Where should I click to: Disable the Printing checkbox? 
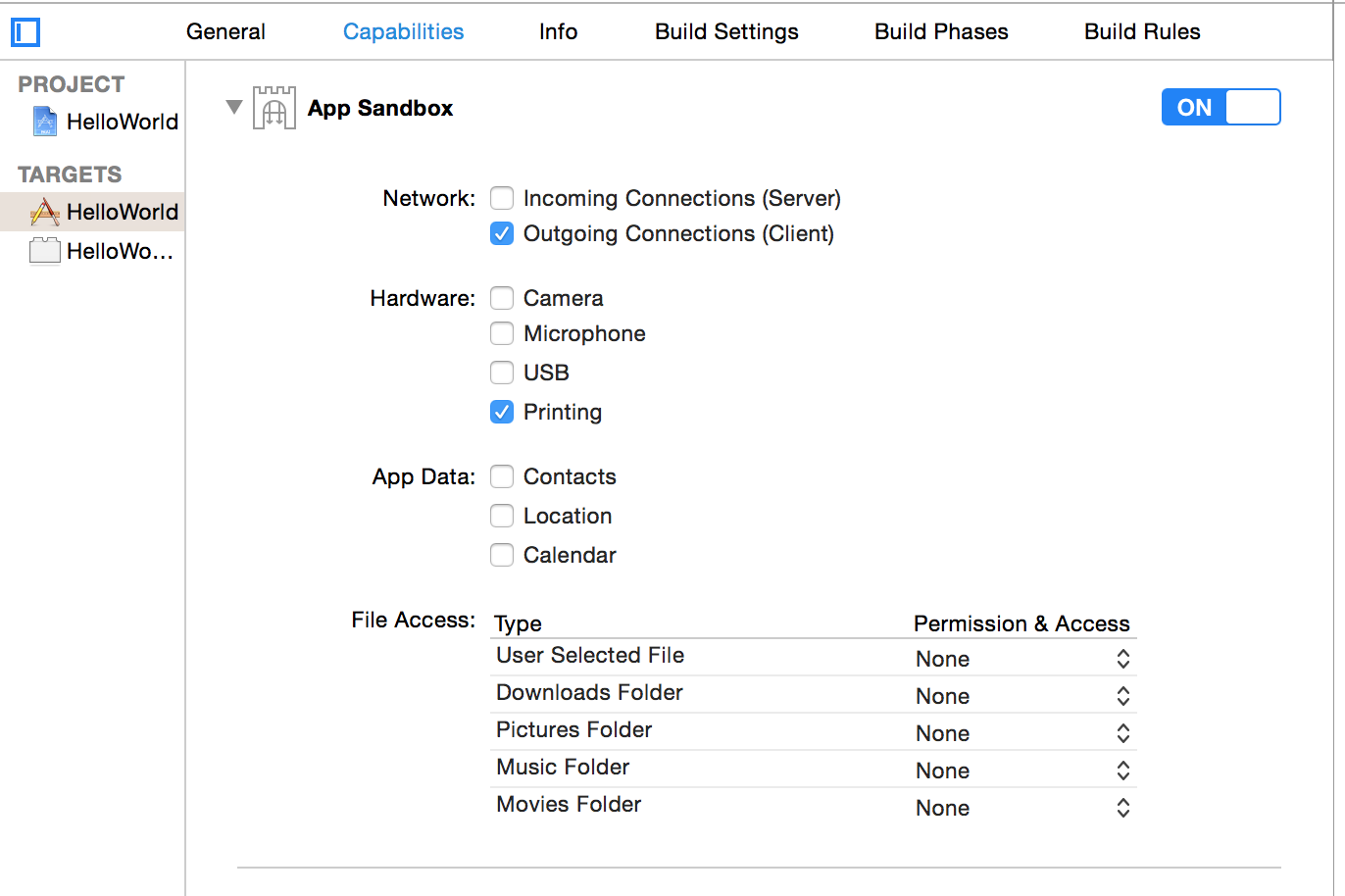click(502, 412)
